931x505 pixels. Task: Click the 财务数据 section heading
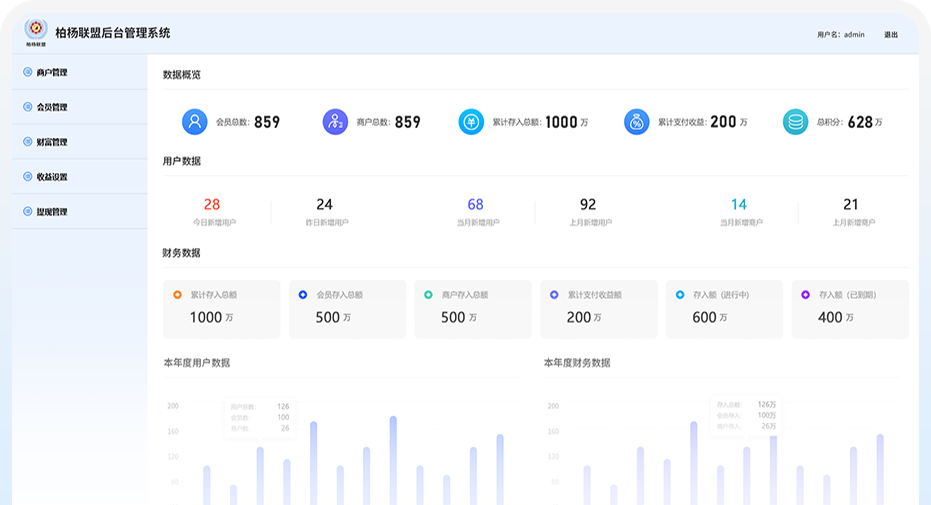[x=182, y=253]
